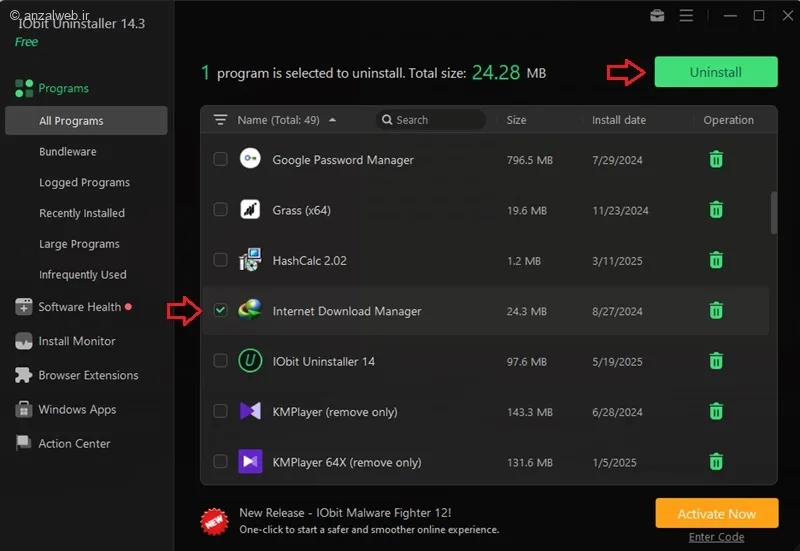This screenshot has width=800, height=551.
Task: Switch to Large Programs list
Action: [79, 244]
